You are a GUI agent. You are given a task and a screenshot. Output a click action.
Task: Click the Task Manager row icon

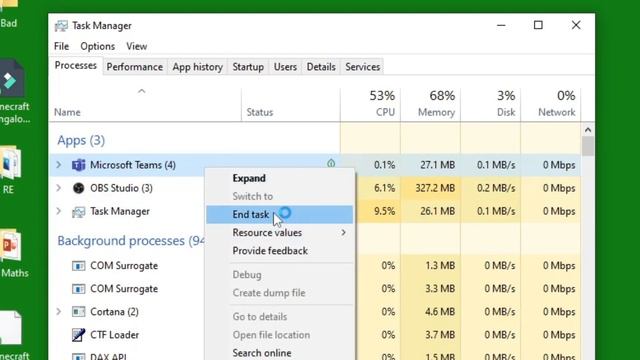tap(78, 212)
